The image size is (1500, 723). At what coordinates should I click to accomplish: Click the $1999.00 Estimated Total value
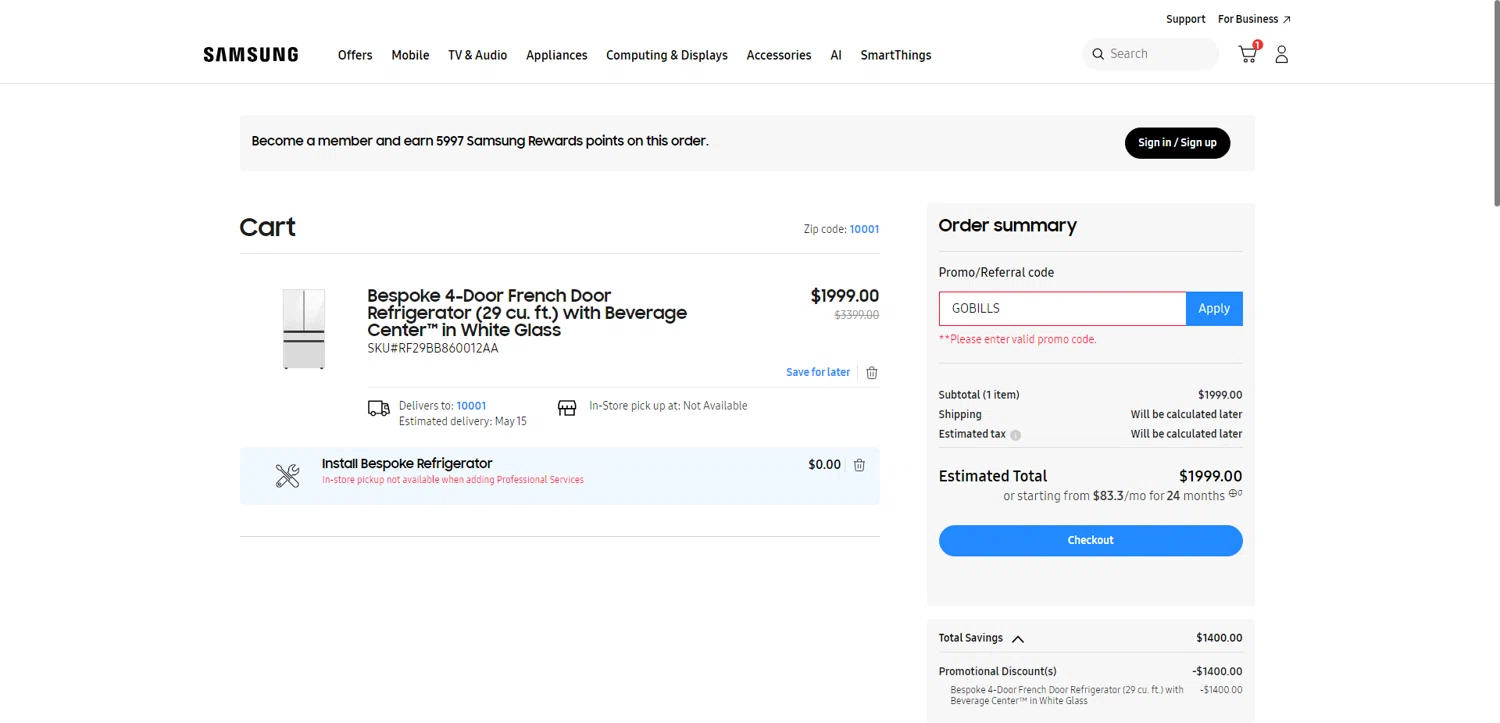pyautogui.click(x=1210, y=477)
